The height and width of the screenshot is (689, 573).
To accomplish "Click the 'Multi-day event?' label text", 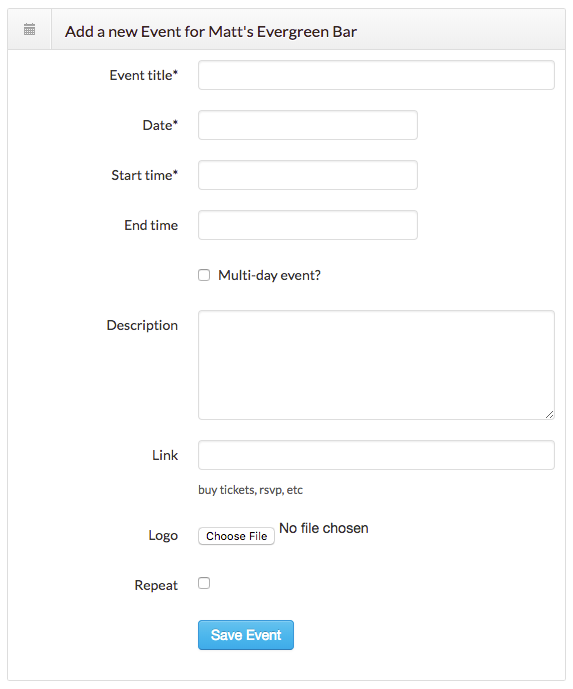I will [x=269, y=276].
